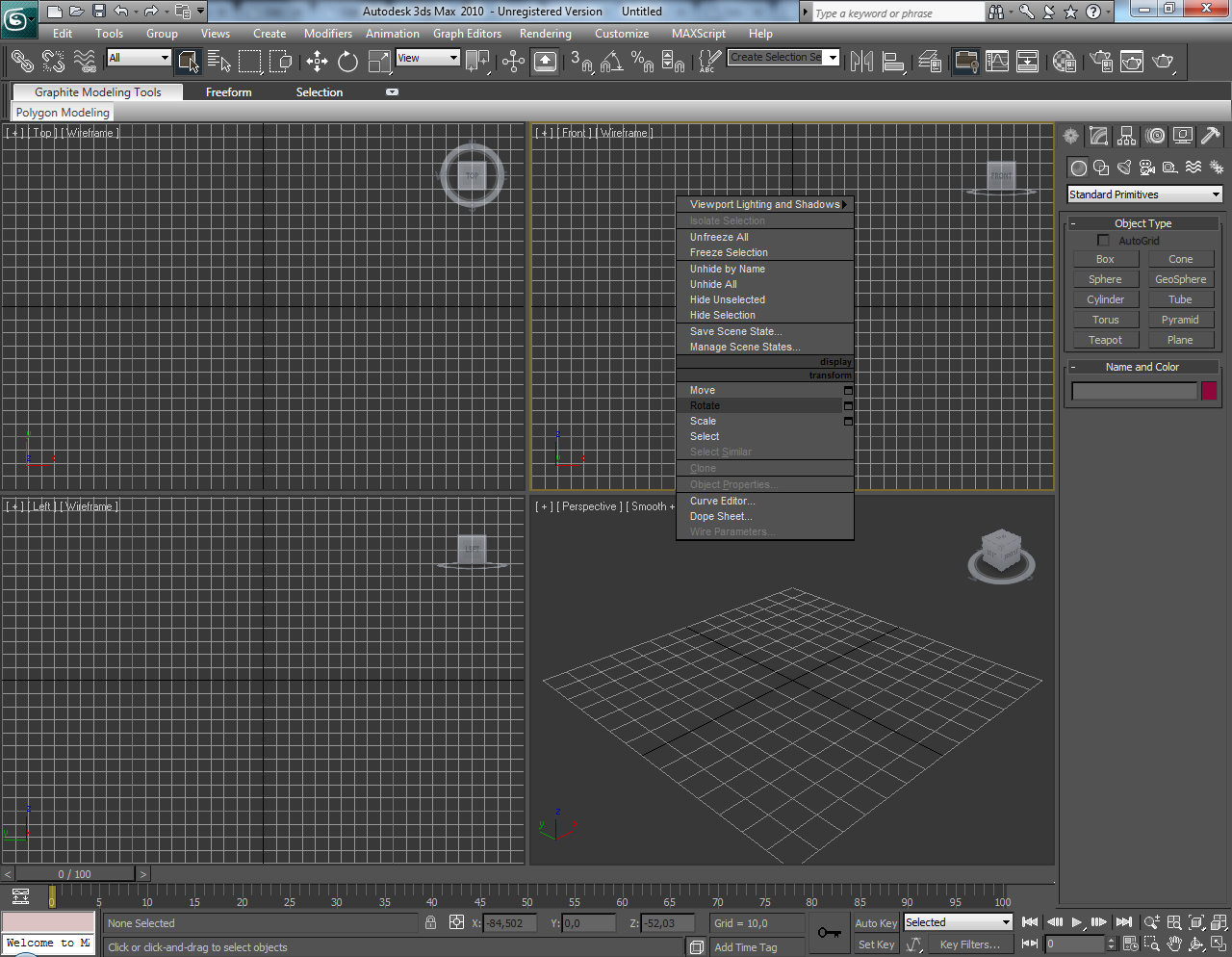The image size is (1232, 957).
Task: Click the Sphere primitive button
Action: tap(1106, 279)
